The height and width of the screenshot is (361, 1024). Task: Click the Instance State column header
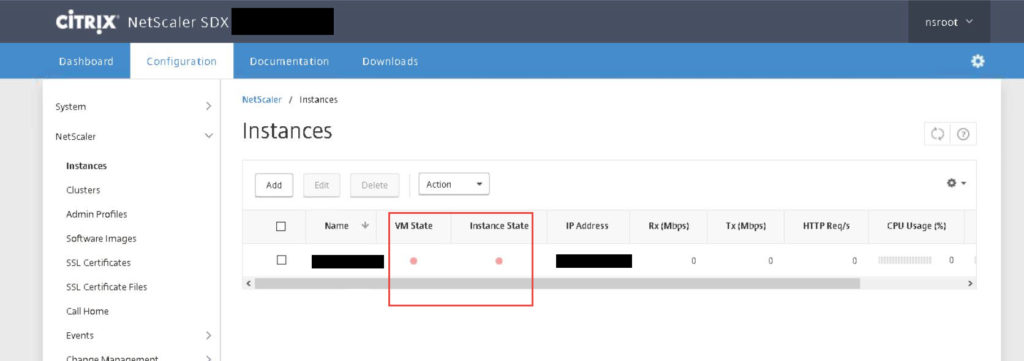[x=499, y=226]
